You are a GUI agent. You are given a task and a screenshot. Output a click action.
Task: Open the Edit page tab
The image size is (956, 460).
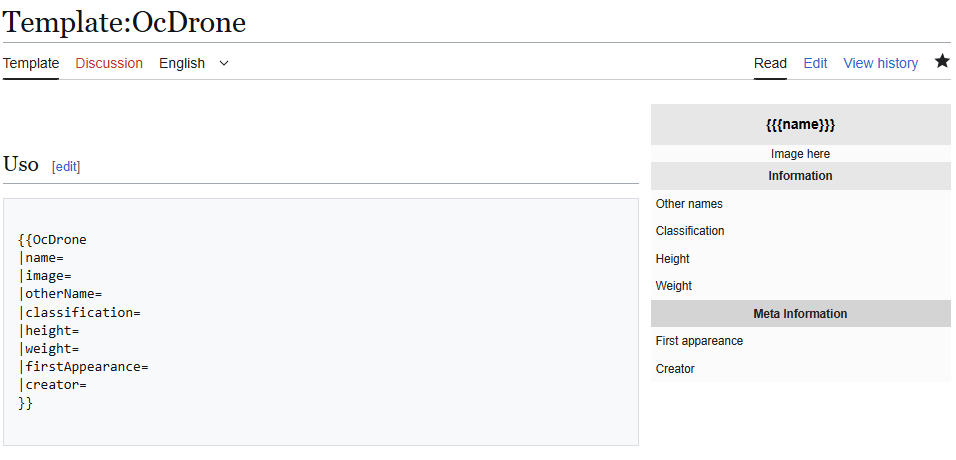click(815, 63)
